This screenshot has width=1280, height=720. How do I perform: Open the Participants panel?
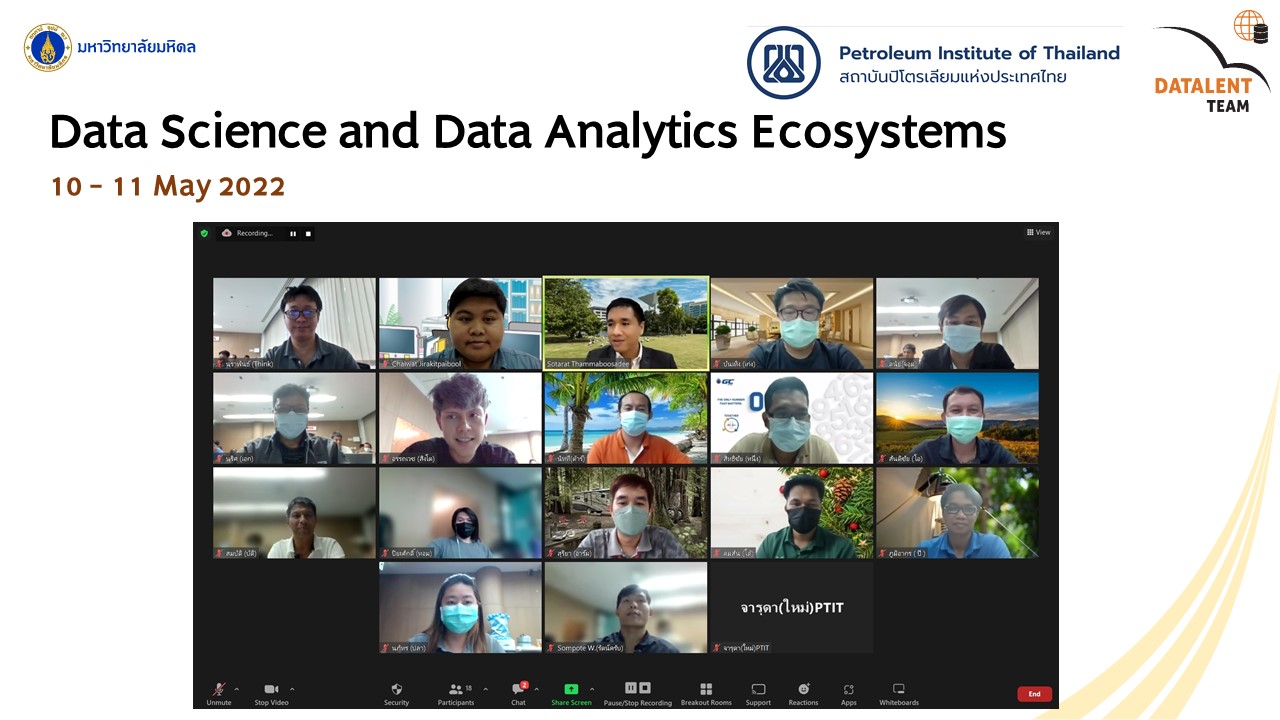(456, 690)
